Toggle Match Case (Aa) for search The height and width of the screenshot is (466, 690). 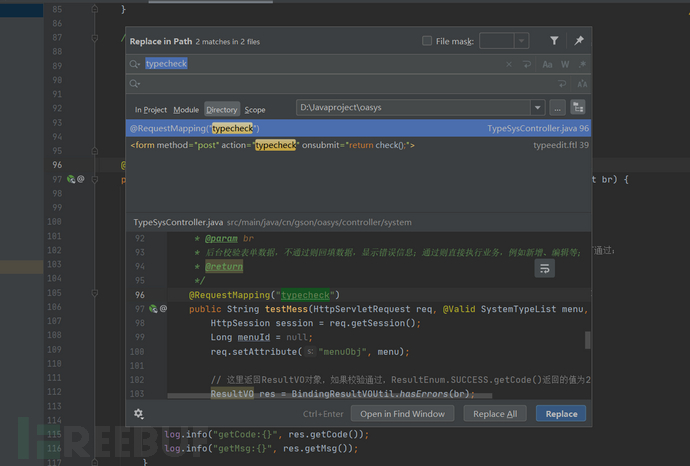tap(547, 64)
